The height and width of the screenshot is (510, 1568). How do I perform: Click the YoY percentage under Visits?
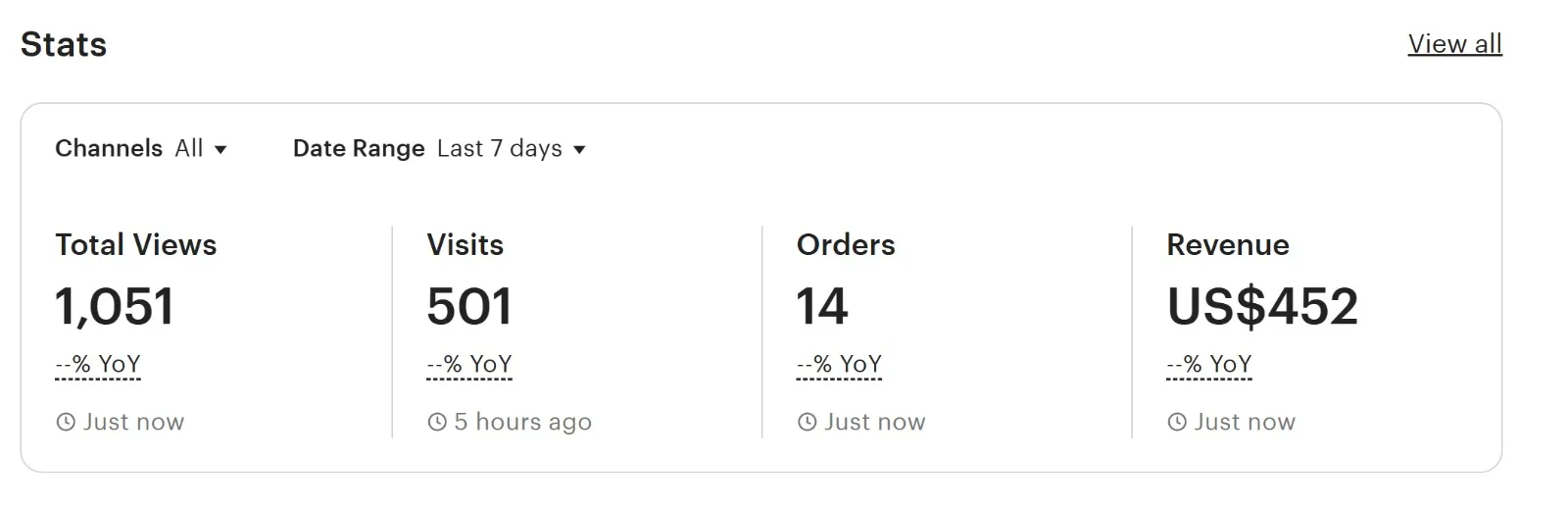click(469, 365)
